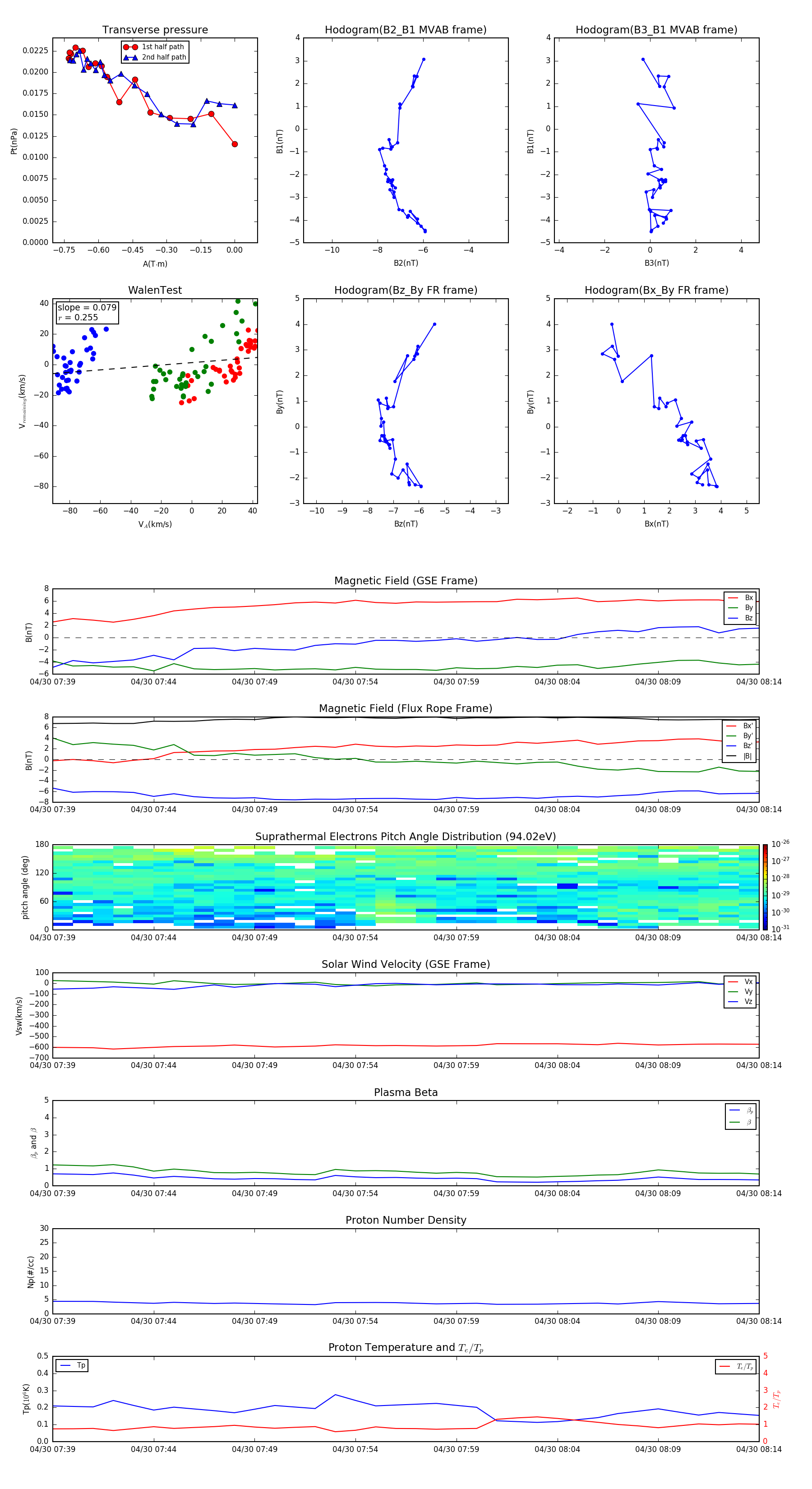Click the 'Bz' legend entry in GSE panel
The height and width of the screenshot is (1489, 812).
741,619
